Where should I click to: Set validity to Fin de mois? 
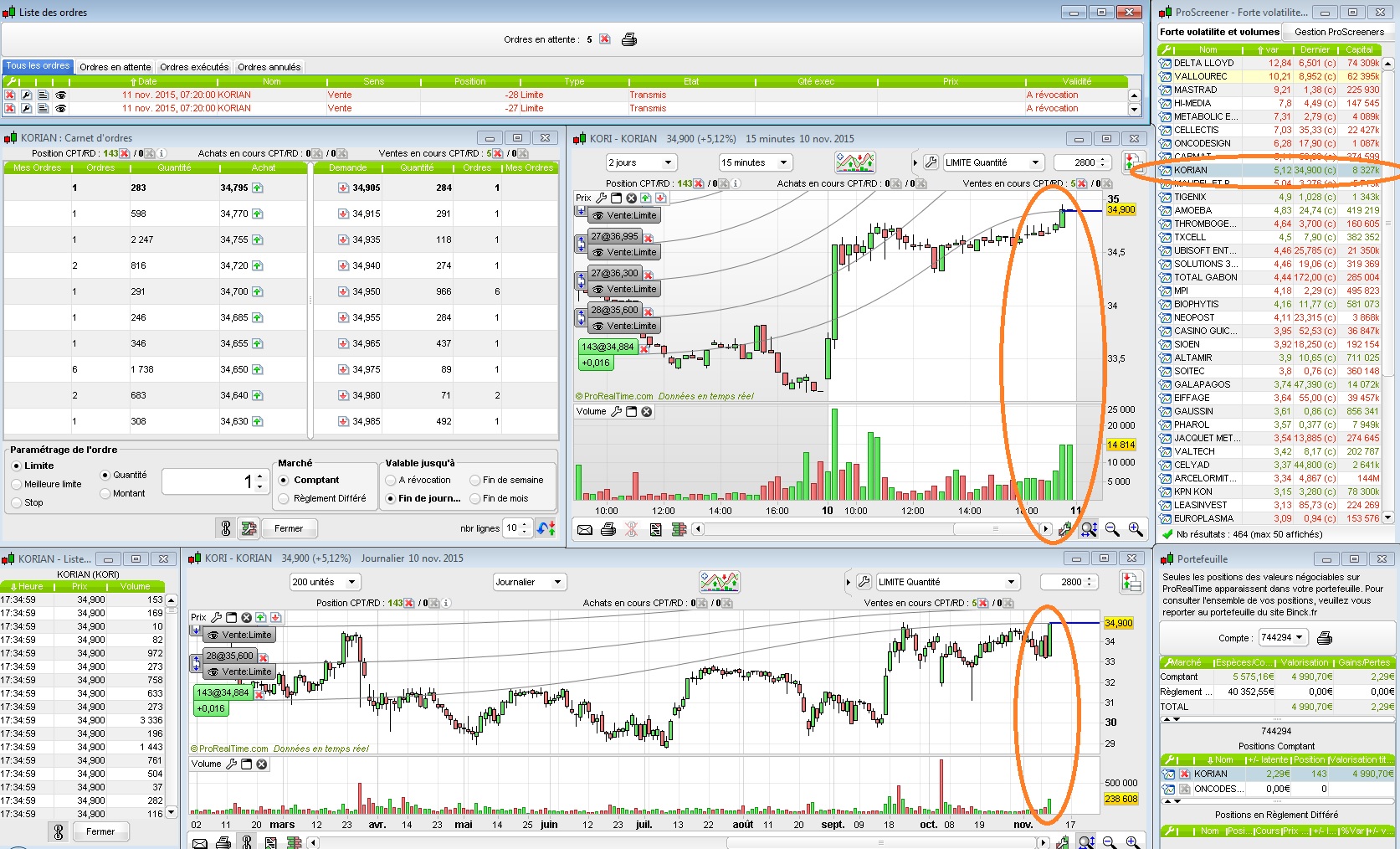click(x=499, y=498)
